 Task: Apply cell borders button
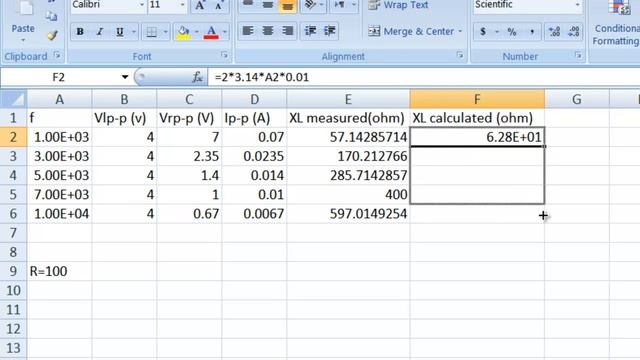(x=151, y=32)
